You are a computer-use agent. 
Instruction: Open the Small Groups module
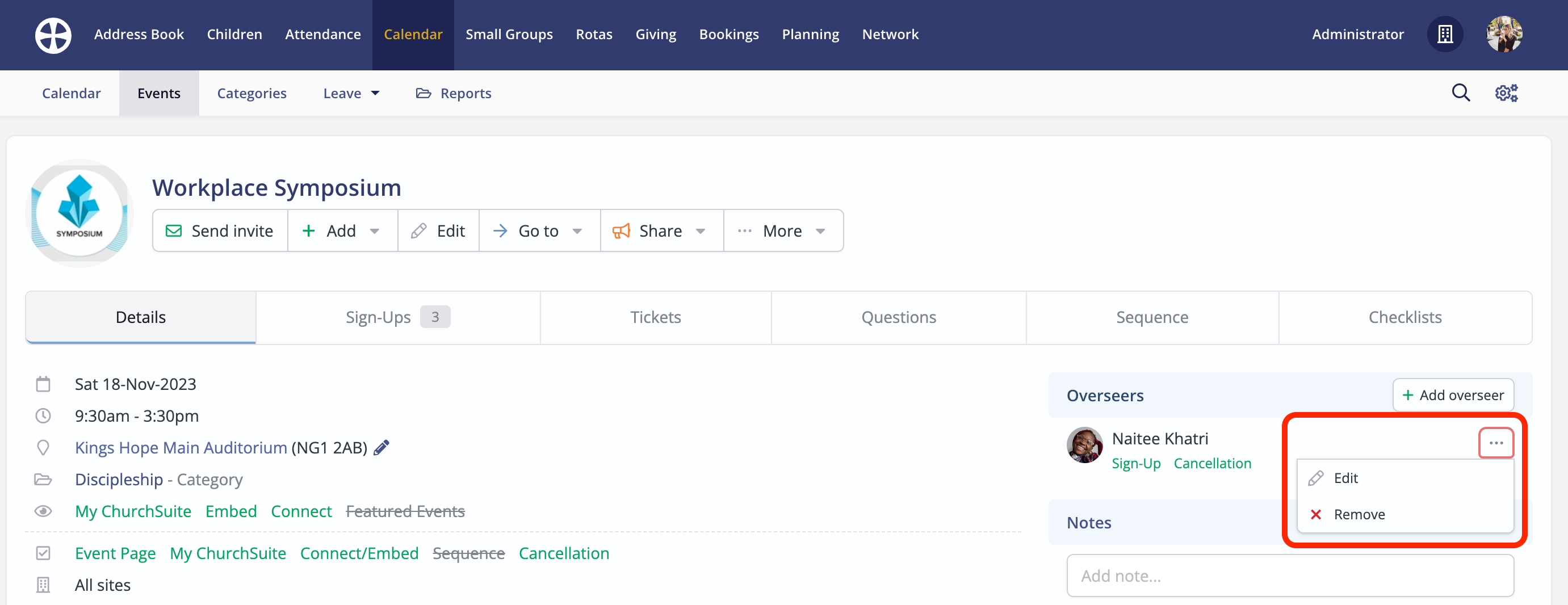[x=509, y=35]
